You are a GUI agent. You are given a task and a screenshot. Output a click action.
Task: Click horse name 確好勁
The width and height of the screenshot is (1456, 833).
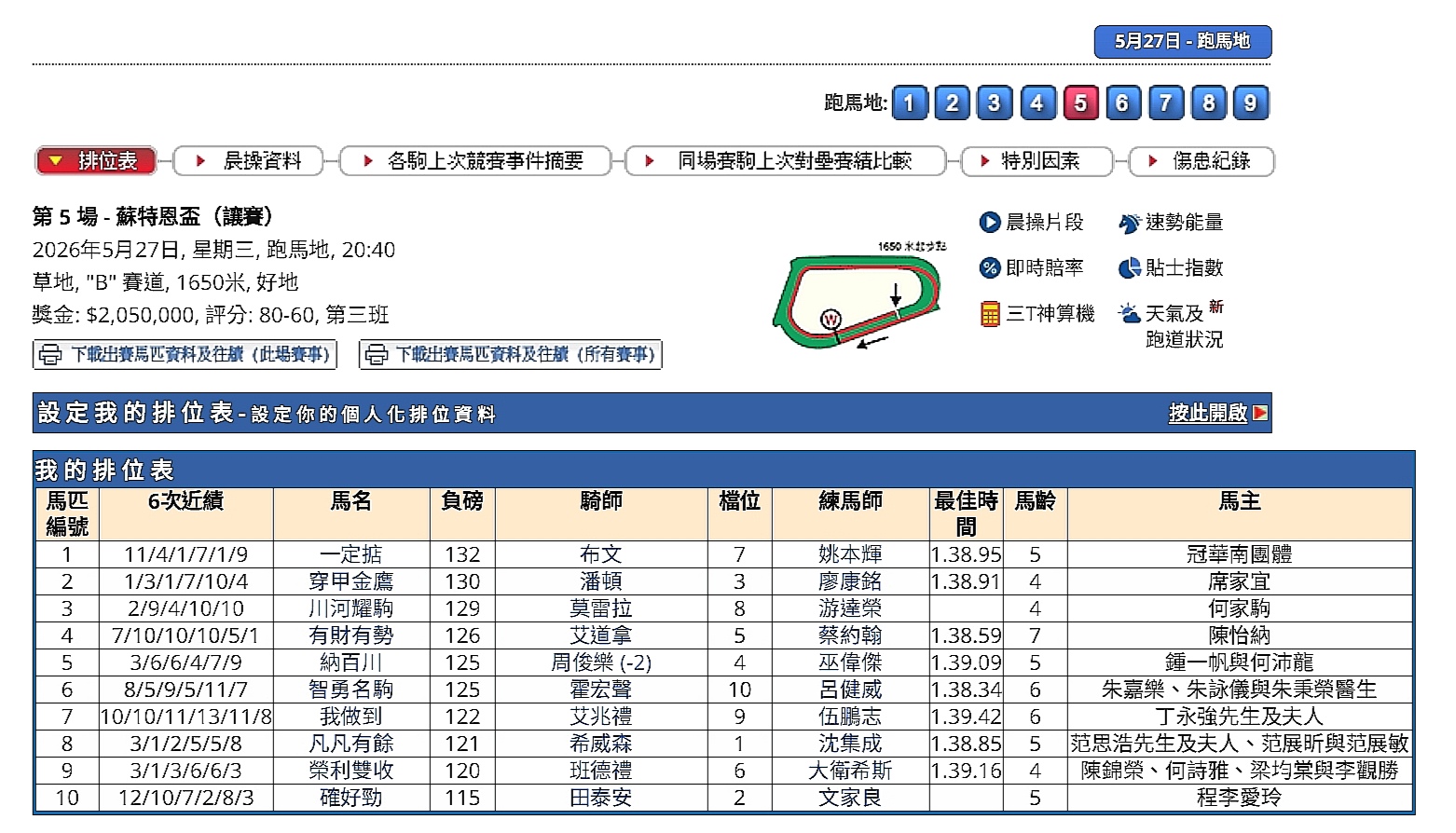351,798
